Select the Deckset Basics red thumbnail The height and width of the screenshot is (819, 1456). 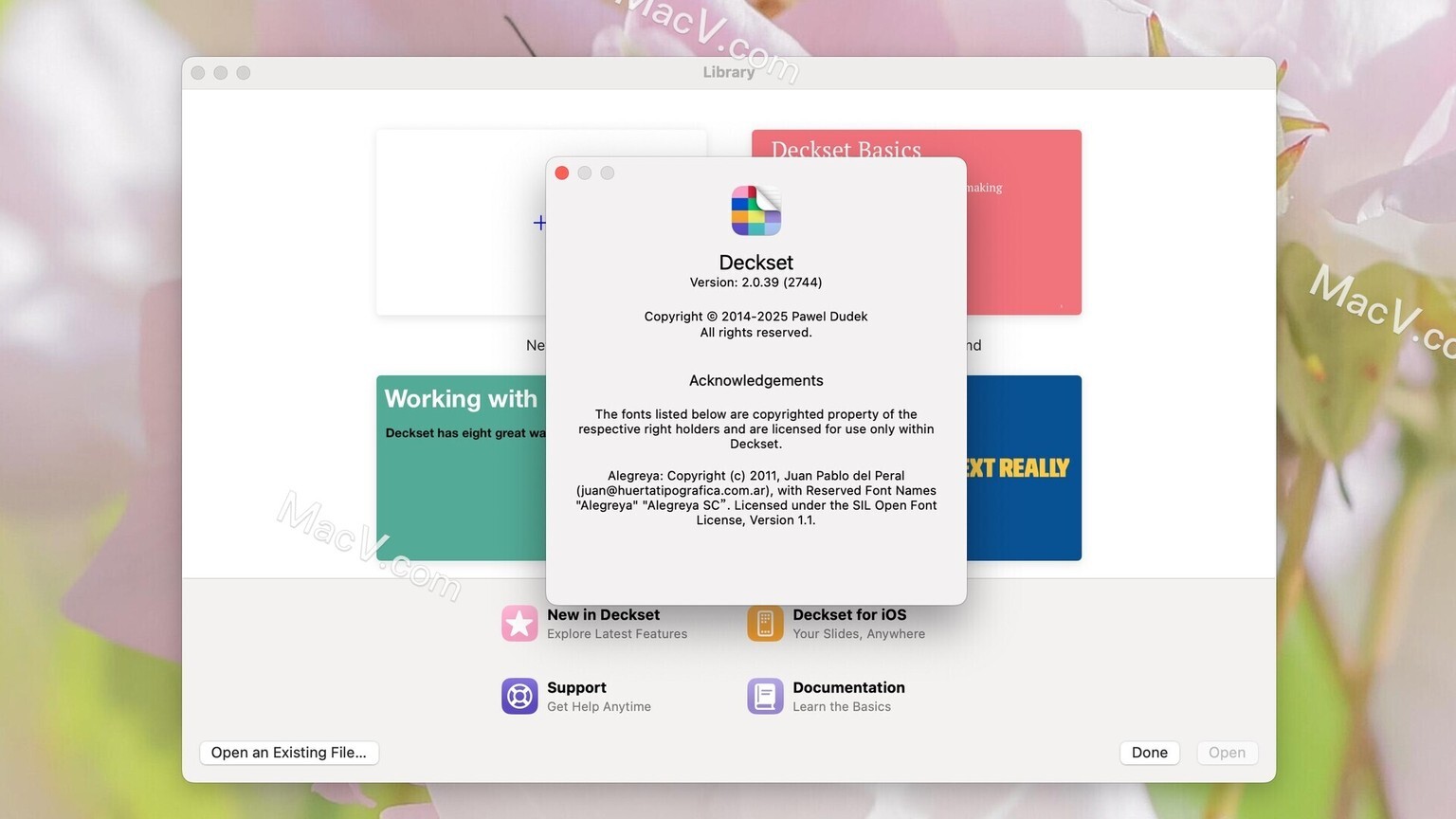[x=1024, y=223]
